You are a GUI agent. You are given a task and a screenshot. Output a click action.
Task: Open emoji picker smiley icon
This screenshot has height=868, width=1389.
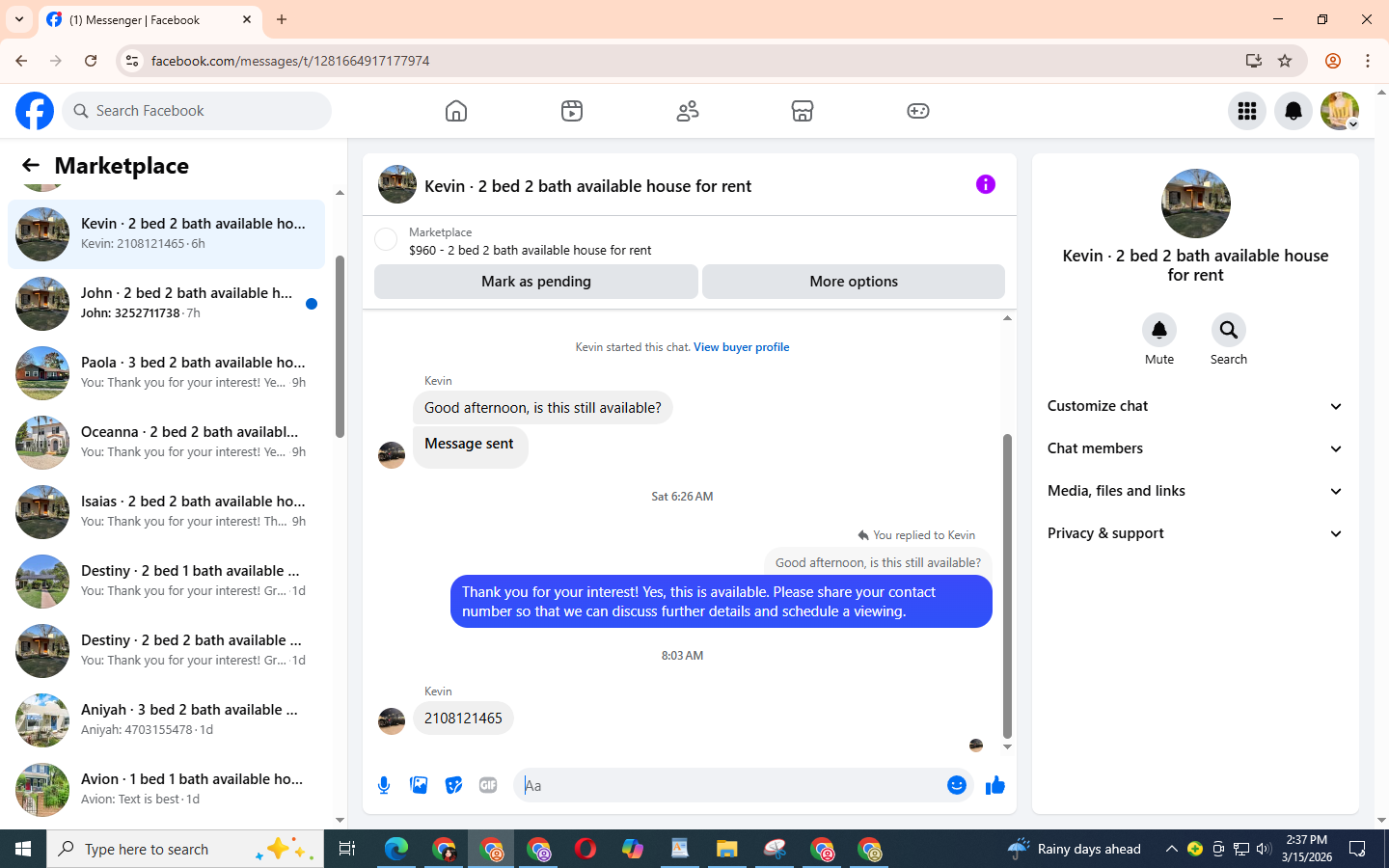tap(957, 785)
